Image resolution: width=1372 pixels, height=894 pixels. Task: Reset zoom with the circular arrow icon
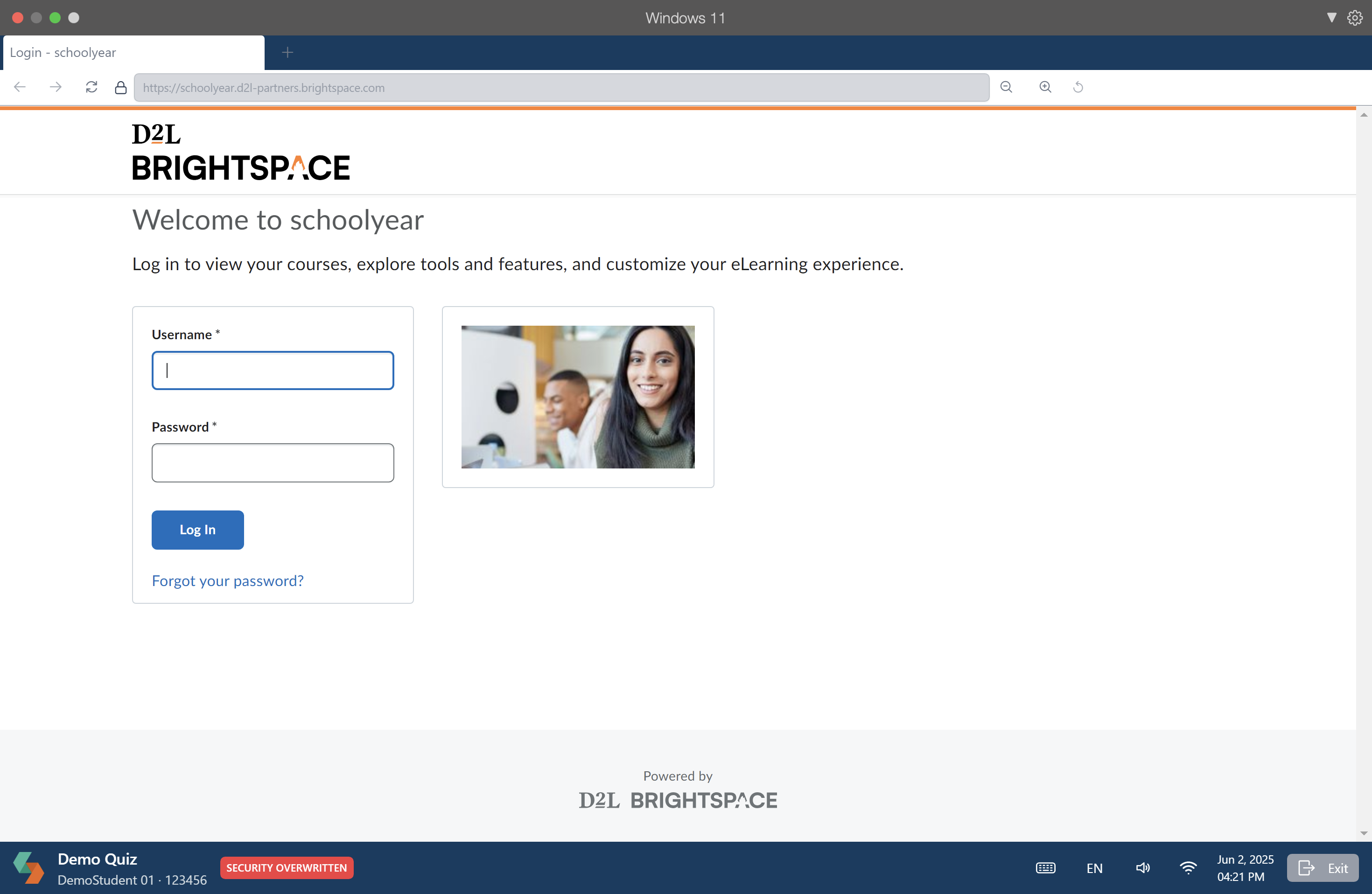tap(1078, 87)
